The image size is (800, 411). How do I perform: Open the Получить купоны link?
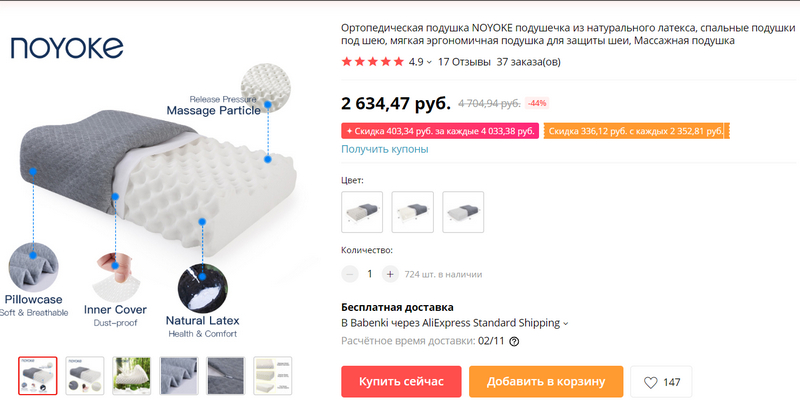[x=385, y=149]
